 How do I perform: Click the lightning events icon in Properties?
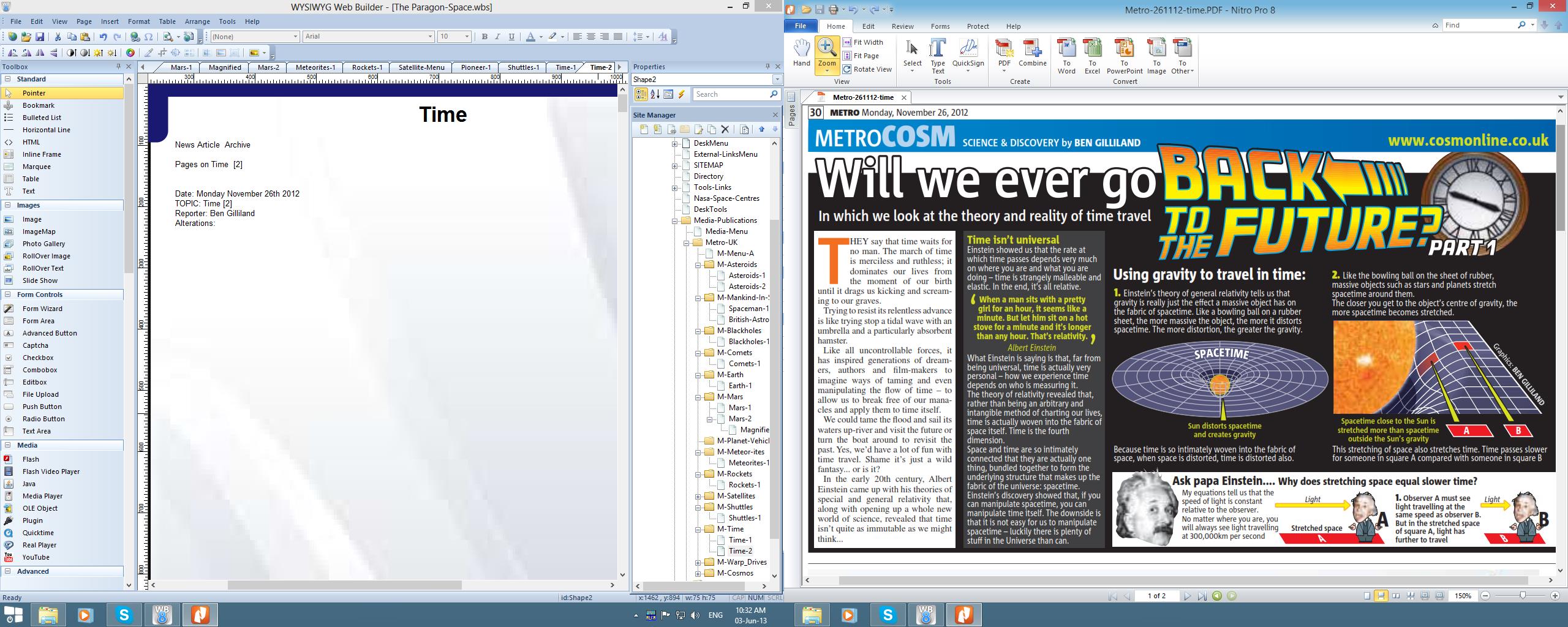681,94
